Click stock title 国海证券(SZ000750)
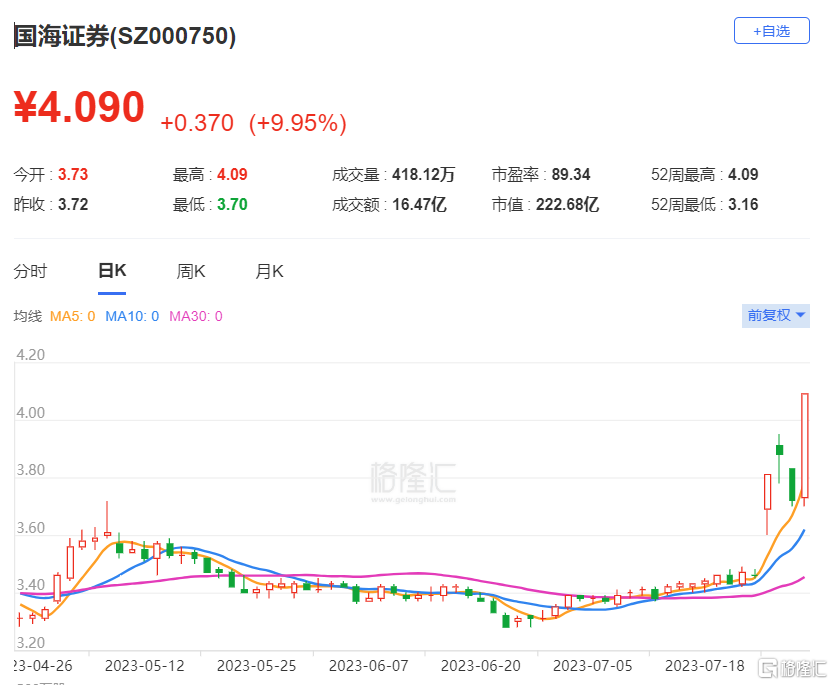Image resolution: width=833 pixels, height=685 pixels. pos(124,36)
